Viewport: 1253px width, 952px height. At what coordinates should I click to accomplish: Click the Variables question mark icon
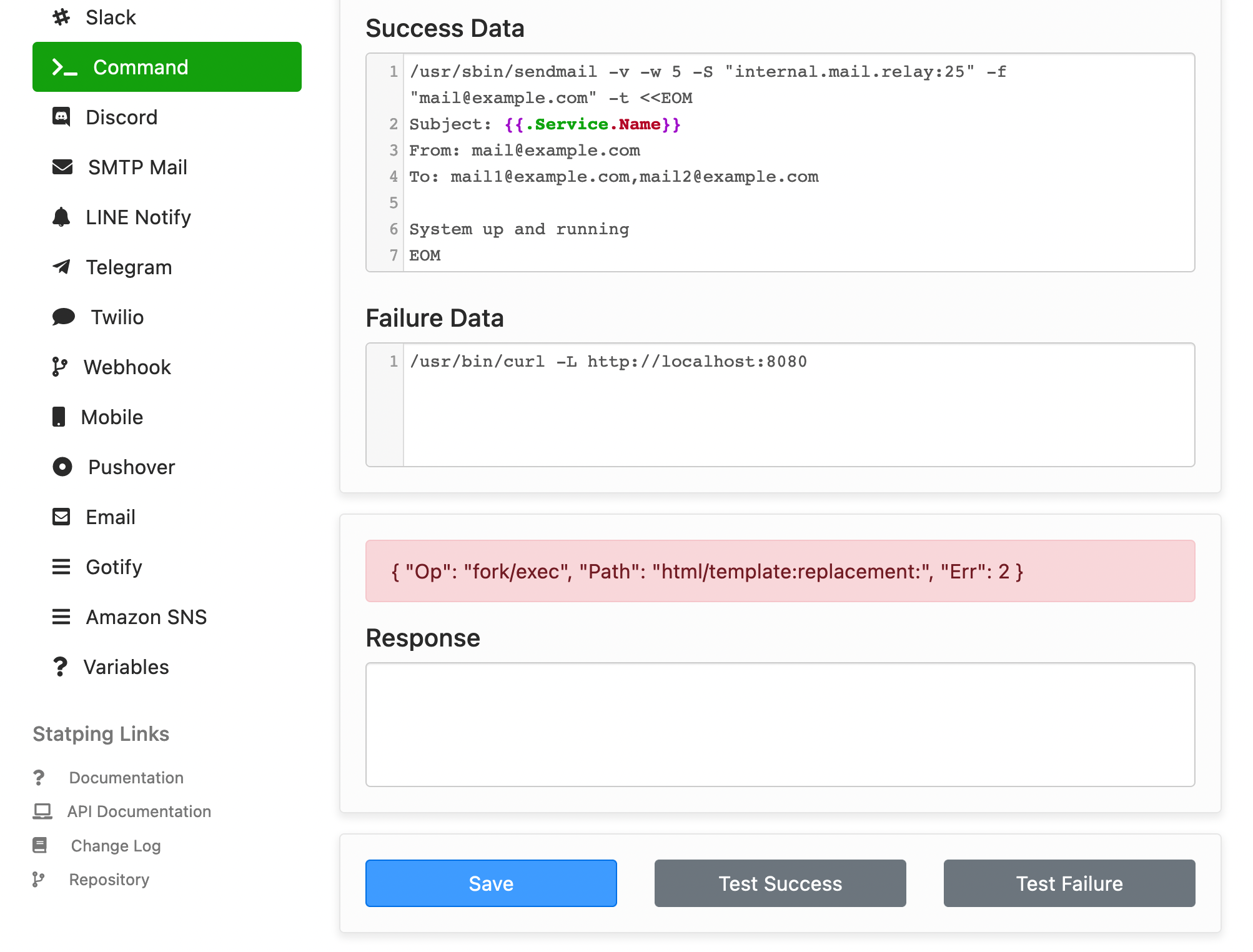pyautogui.click(x=60, y=667)
